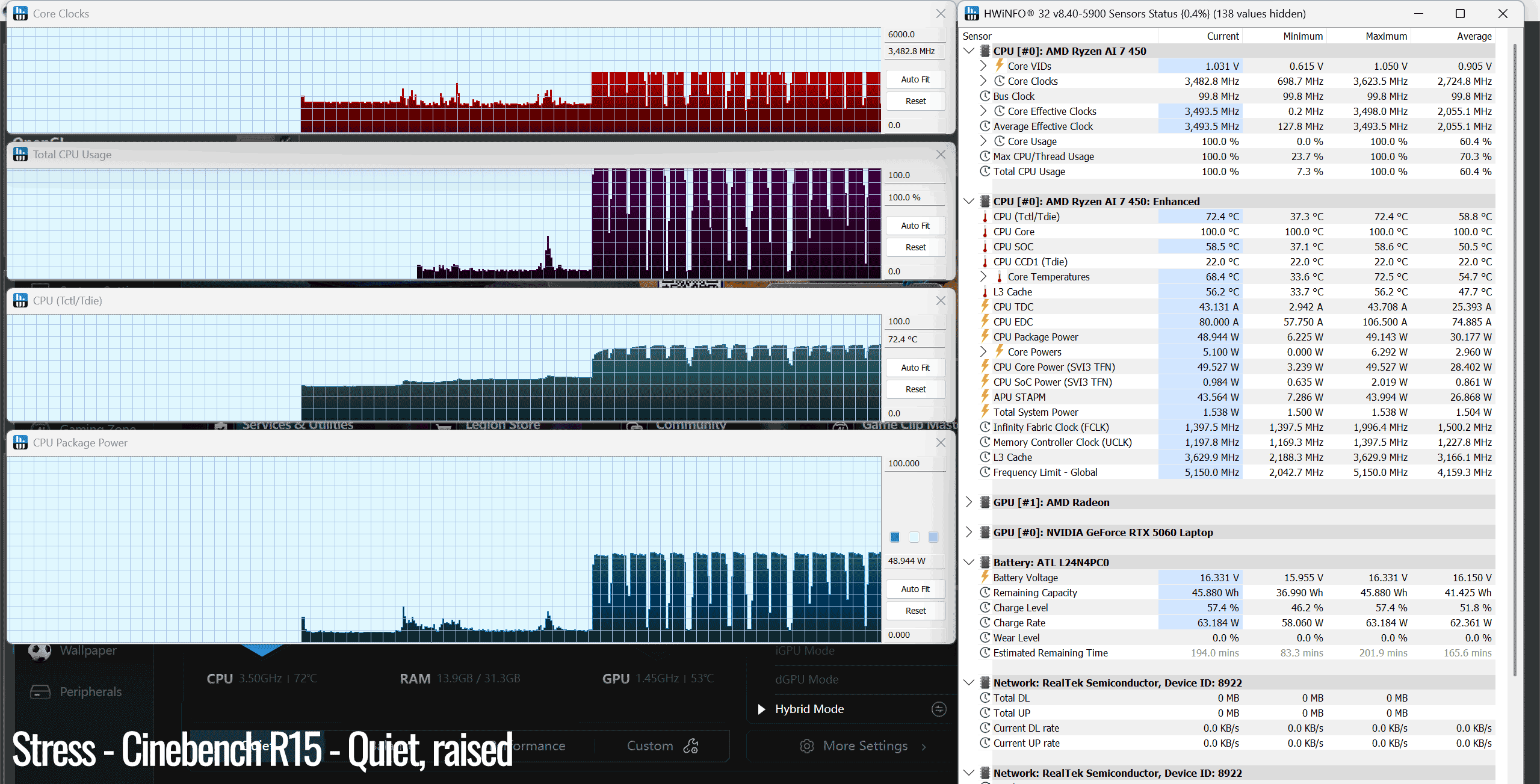Click the Total CPU Usage window HWiNFO icon
The height and width of the screenshot is (784, 1540).
click(20, 155)
